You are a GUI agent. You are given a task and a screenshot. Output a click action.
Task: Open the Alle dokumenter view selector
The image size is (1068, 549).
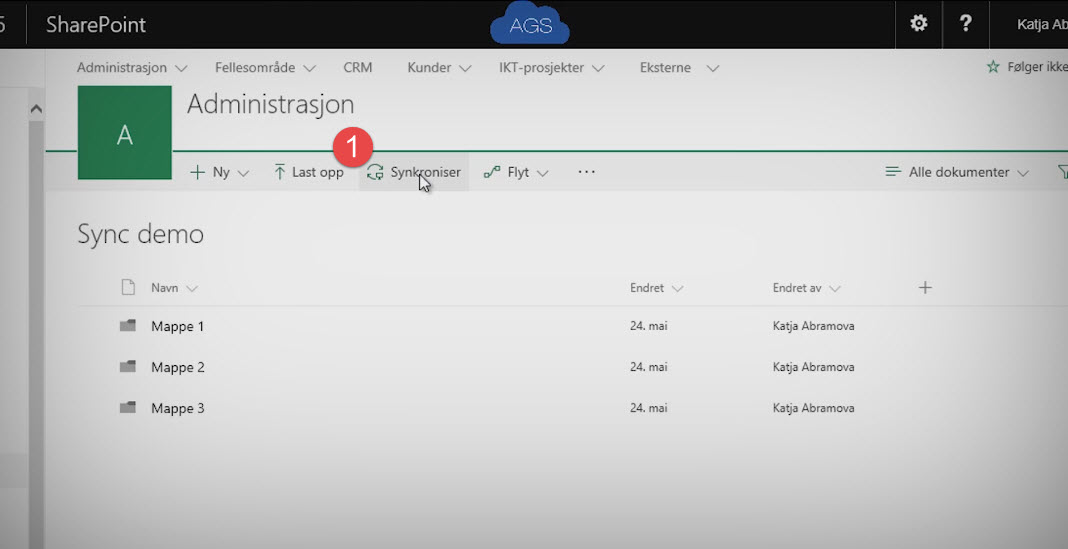(x=957, y=172)
